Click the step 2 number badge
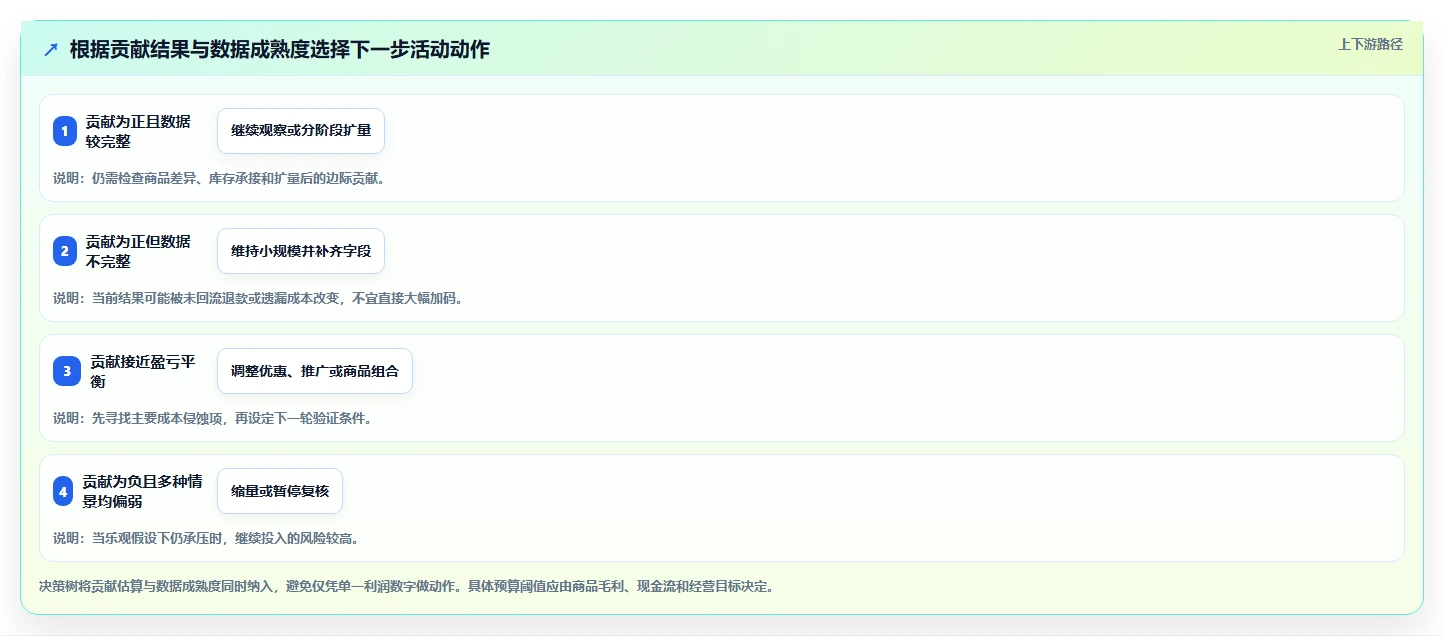 pyautogui.click(x=65, y=251)
